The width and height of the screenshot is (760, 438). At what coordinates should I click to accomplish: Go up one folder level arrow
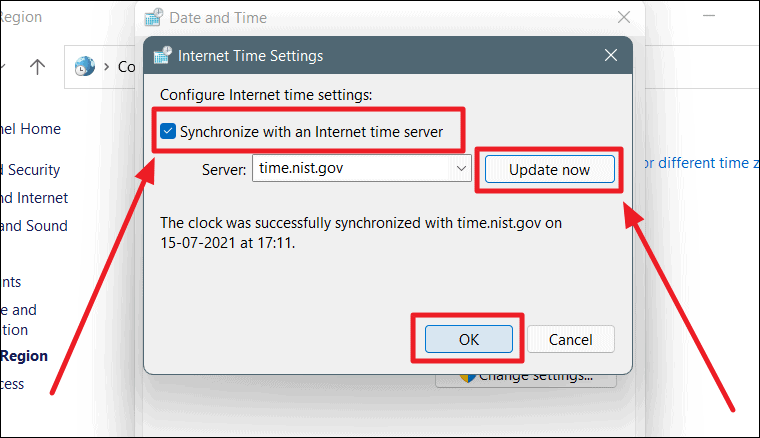click(37, 66)
